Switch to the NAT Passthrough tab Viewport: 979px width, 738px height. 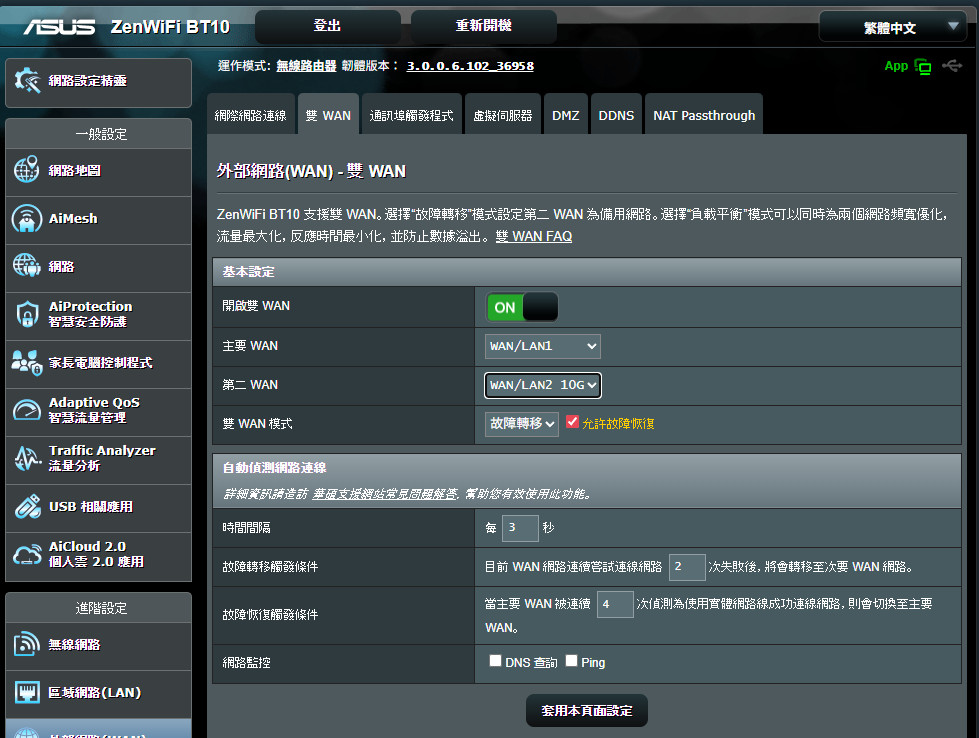[704, 115]
